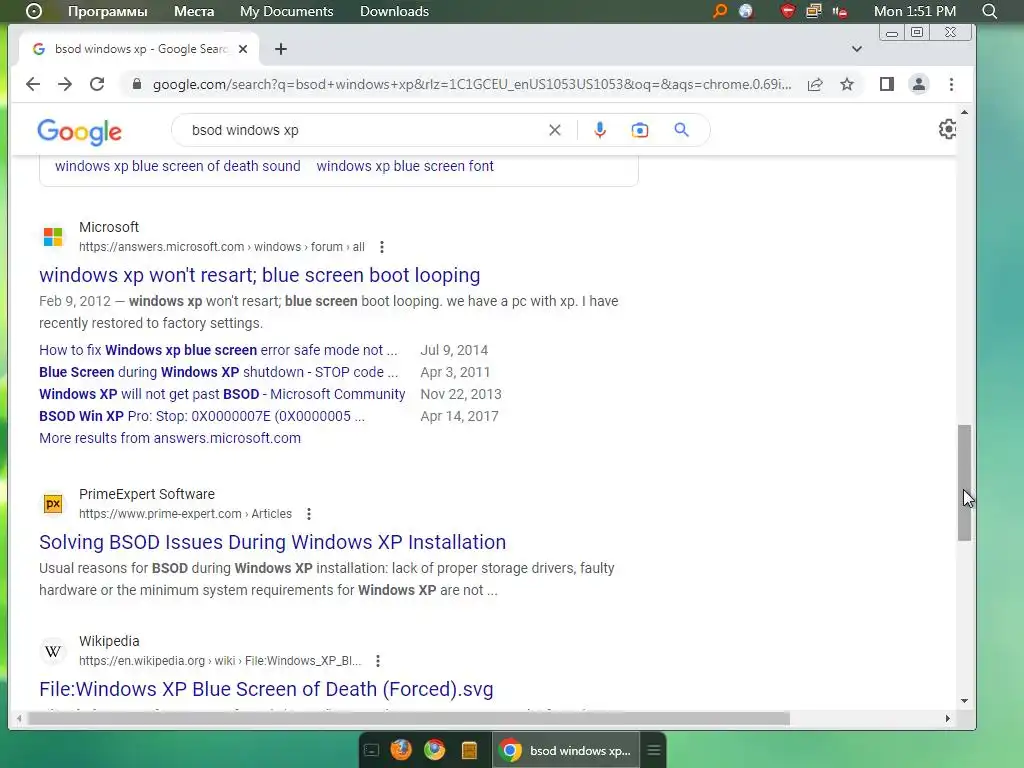Expand the tab search dropdown
The height and width of the screenshot is (768, 1024).
click(x=857, y=49)
